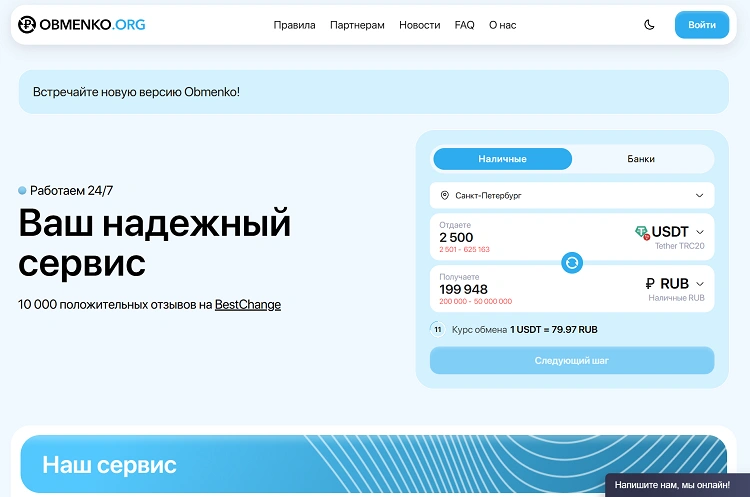Screen dimensions: 750x497
Task: Switch to the Банки tab
Action: click(x=640, y=159)
